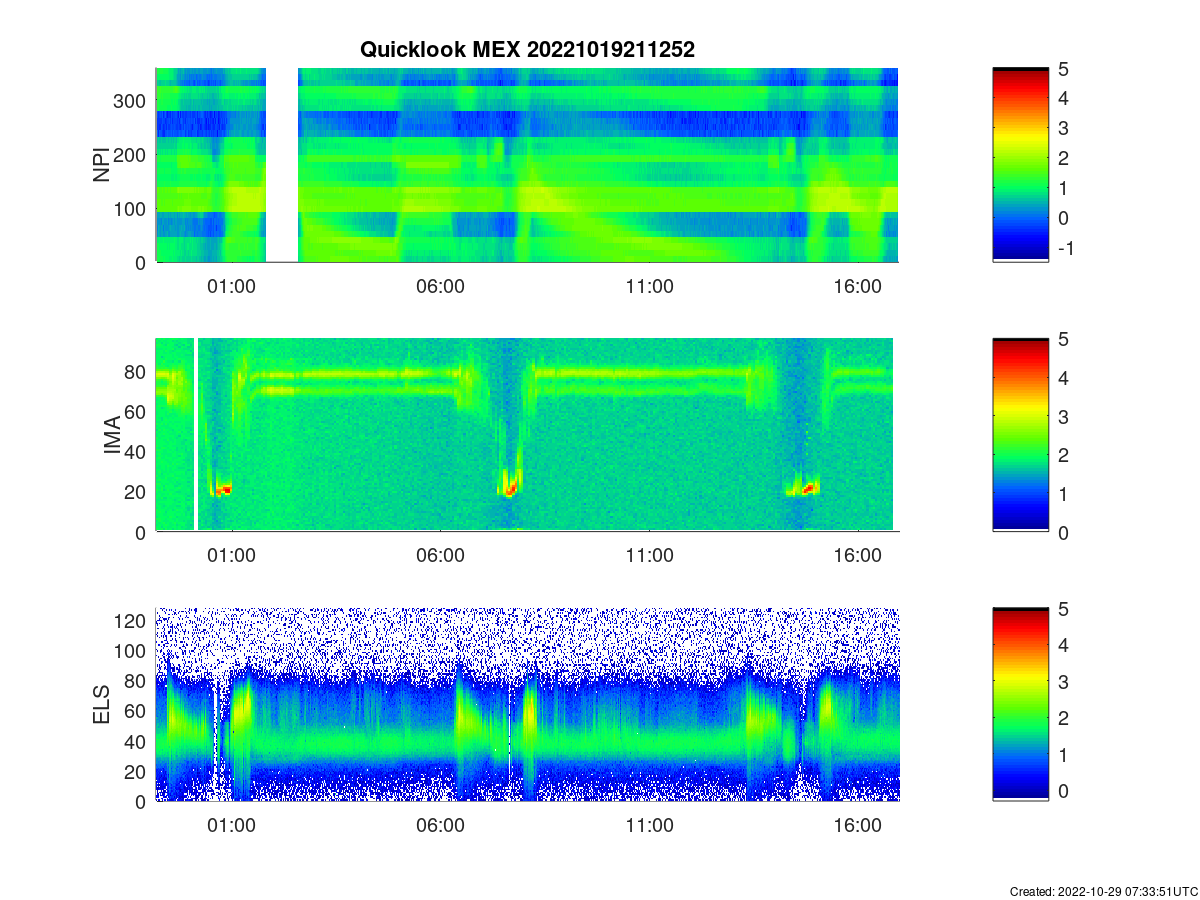This screenshot has width=1200, height=900.
Task: Click the 0 label on the IMA colorbar
Action: coord(1063,532)
